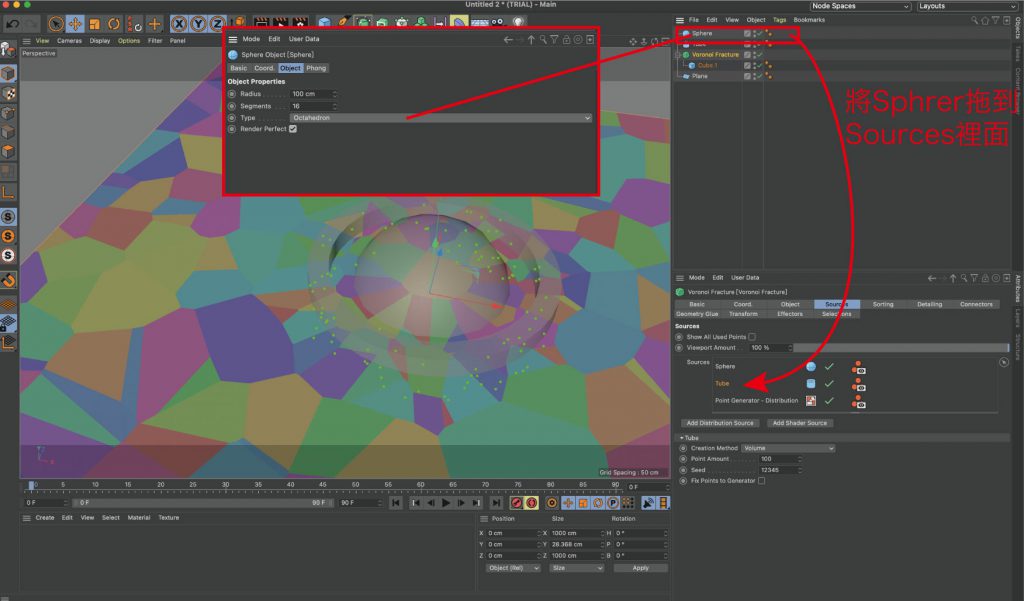Select the Rotate tool in top toolbar
This screenshot has width=1024, height=601.
115,23
